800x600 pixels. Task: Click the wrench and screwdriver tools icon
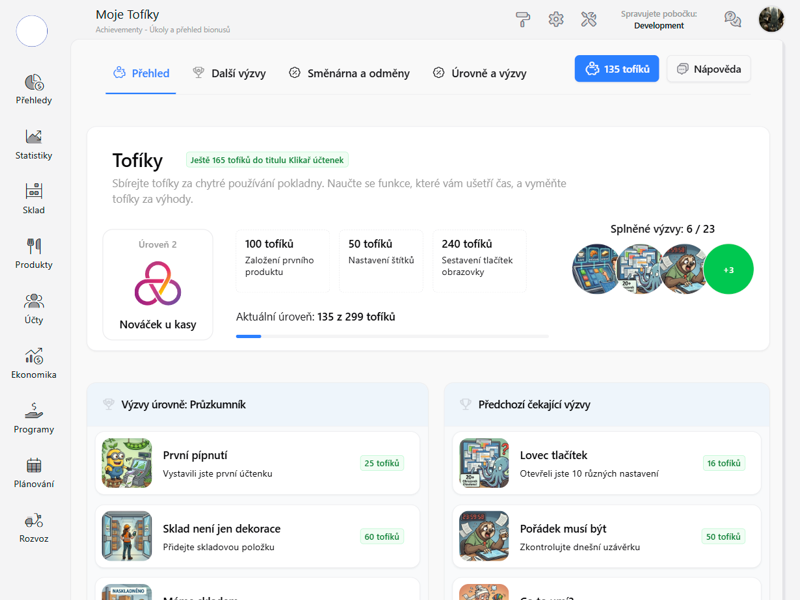point(588,19)
